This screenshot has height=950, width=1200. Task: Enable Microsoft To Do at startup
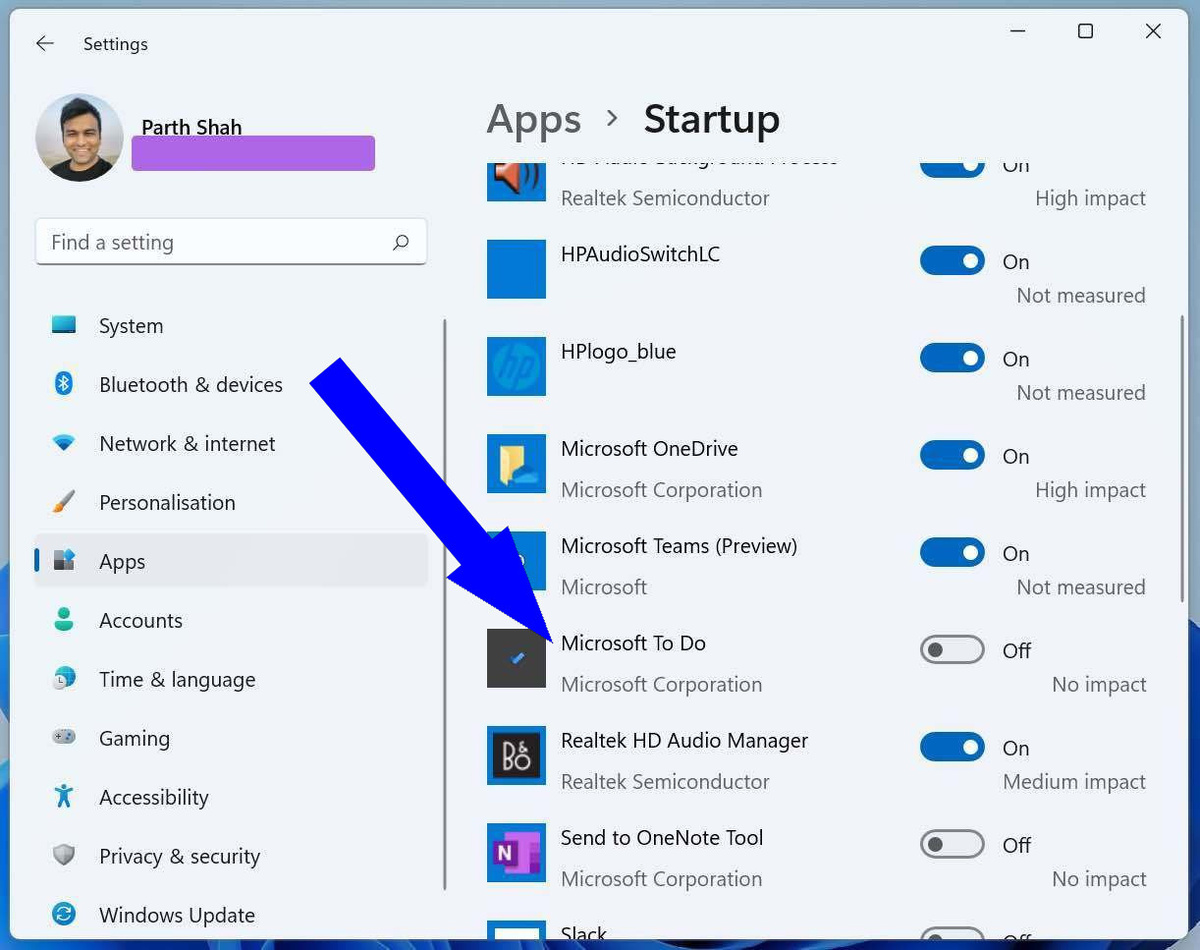point(951,649)
